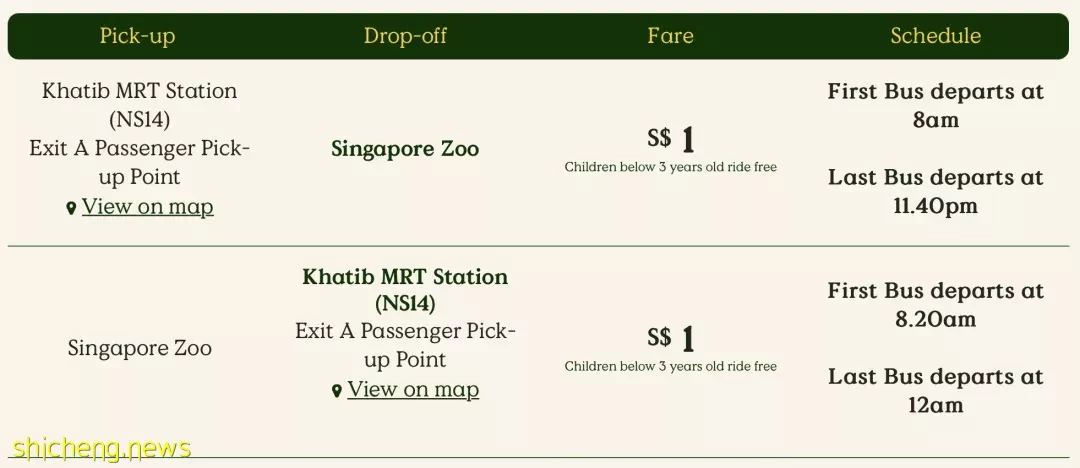This screenshot has height=468, width=1080.
Task: Click bold Khatib MRT Station (NS14) drop-off heading
Action: click(x=405, y=289)
